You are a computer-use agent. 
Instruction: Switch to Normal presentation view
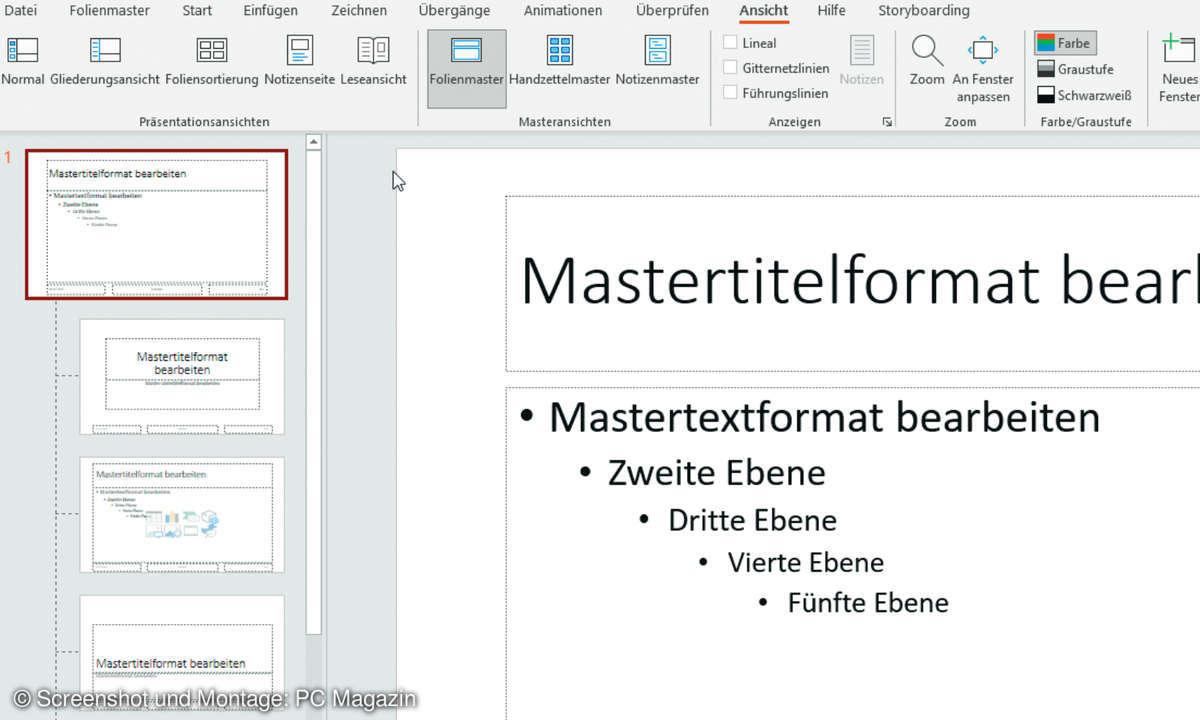[x=22, y=62]
